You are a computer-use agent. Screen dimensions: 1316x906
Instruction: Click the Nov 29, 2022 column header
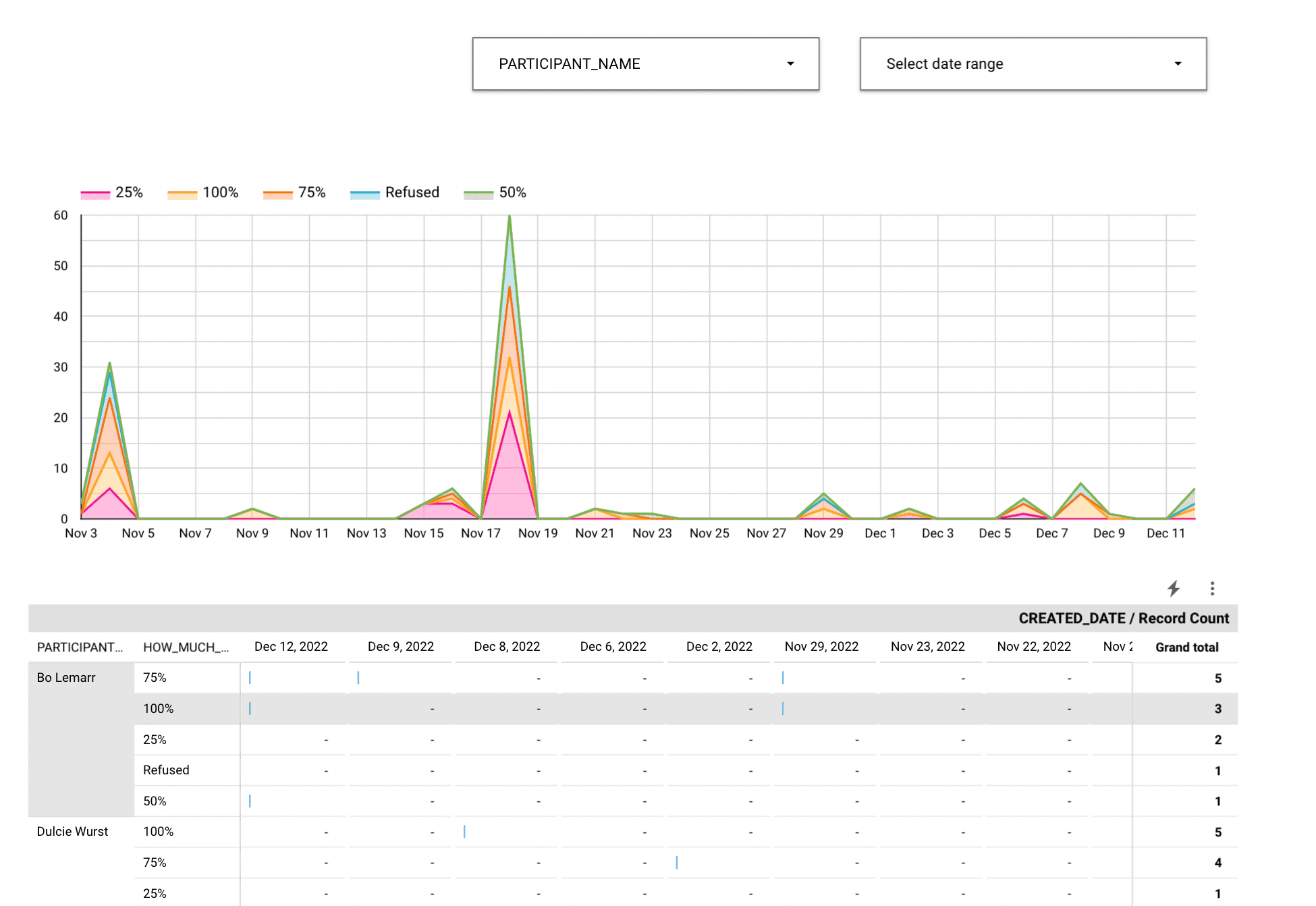click(823, 646)
